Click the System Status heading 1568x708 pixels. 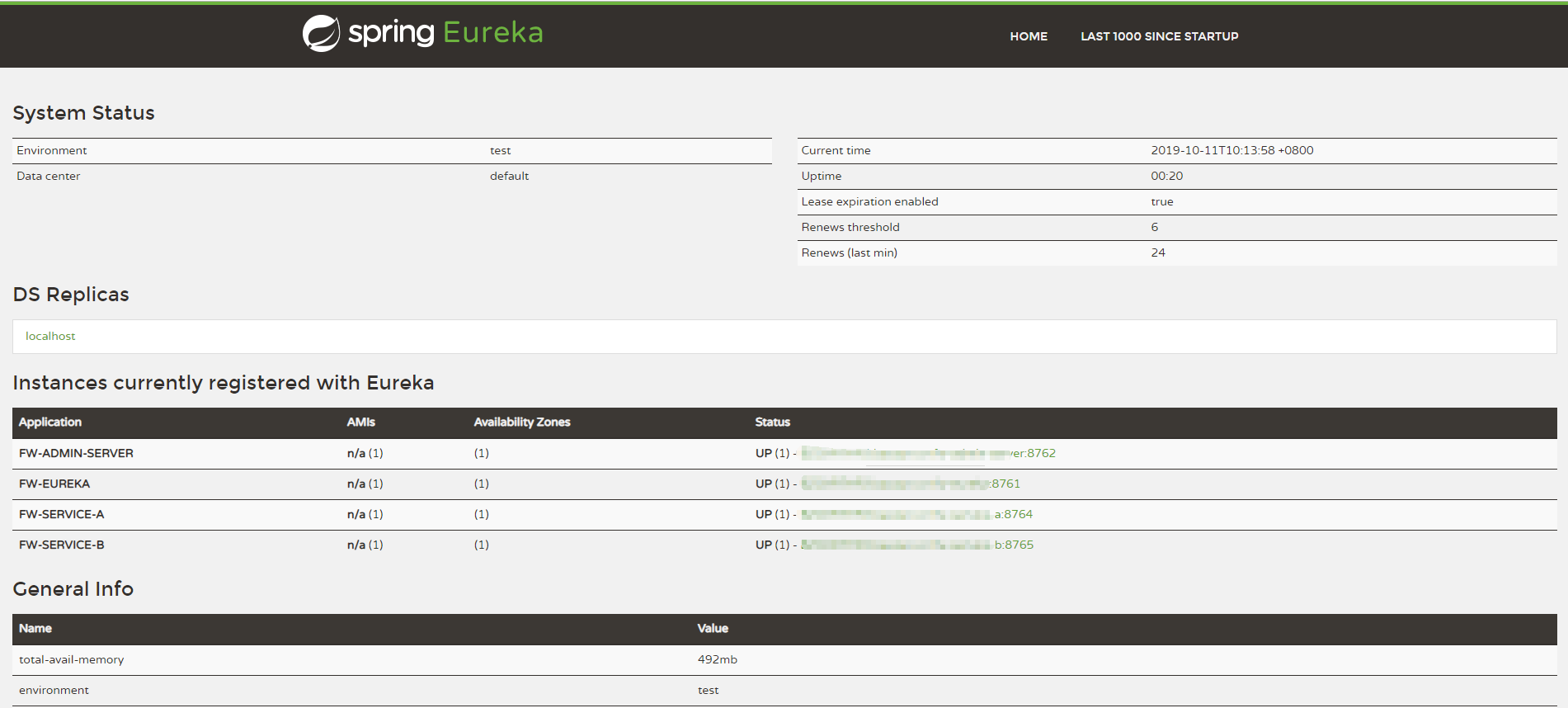click(x=83, y=113)
